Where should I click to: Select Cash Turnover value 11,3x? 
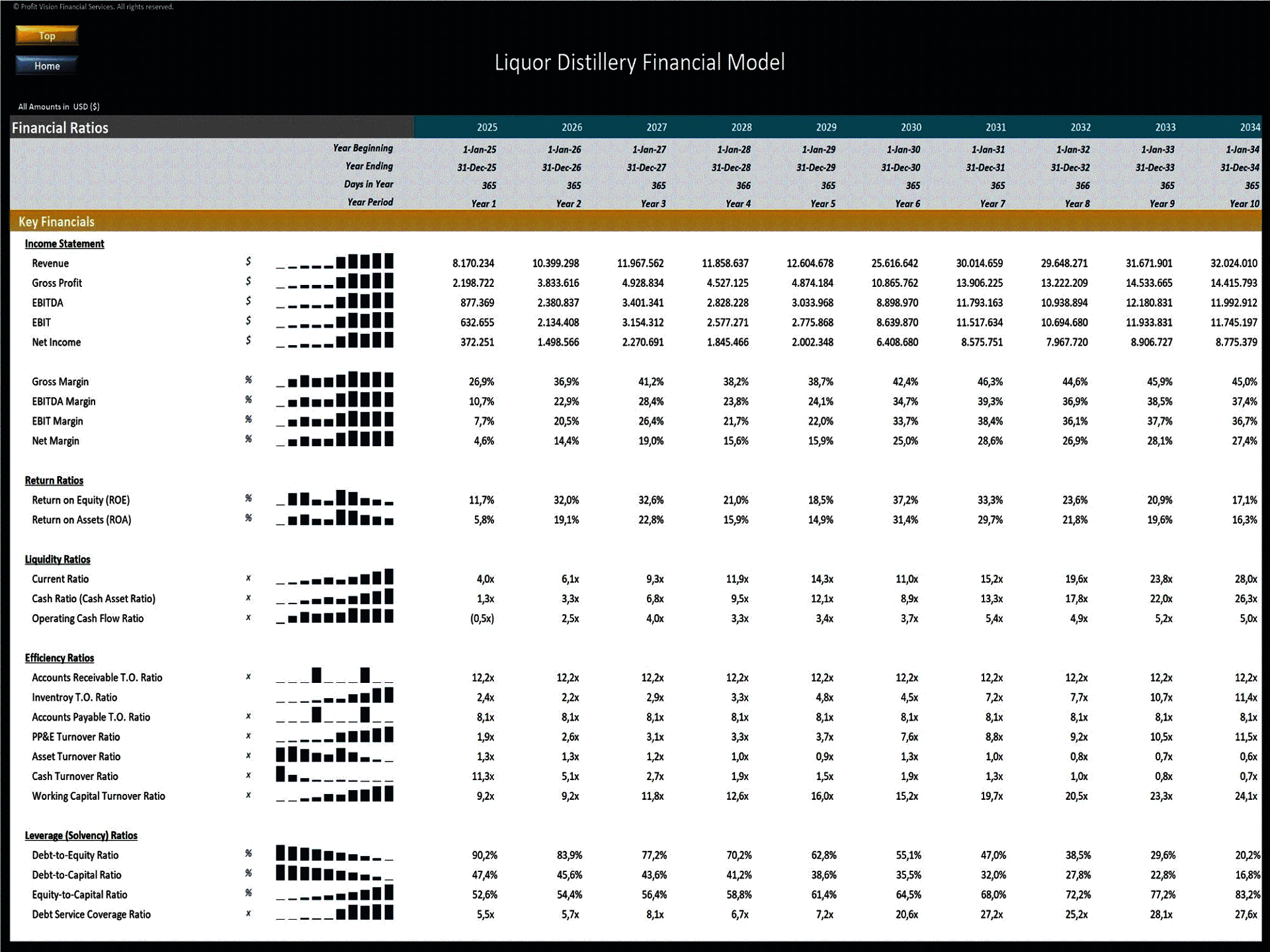pyautogui.click(x=483, y=776)
